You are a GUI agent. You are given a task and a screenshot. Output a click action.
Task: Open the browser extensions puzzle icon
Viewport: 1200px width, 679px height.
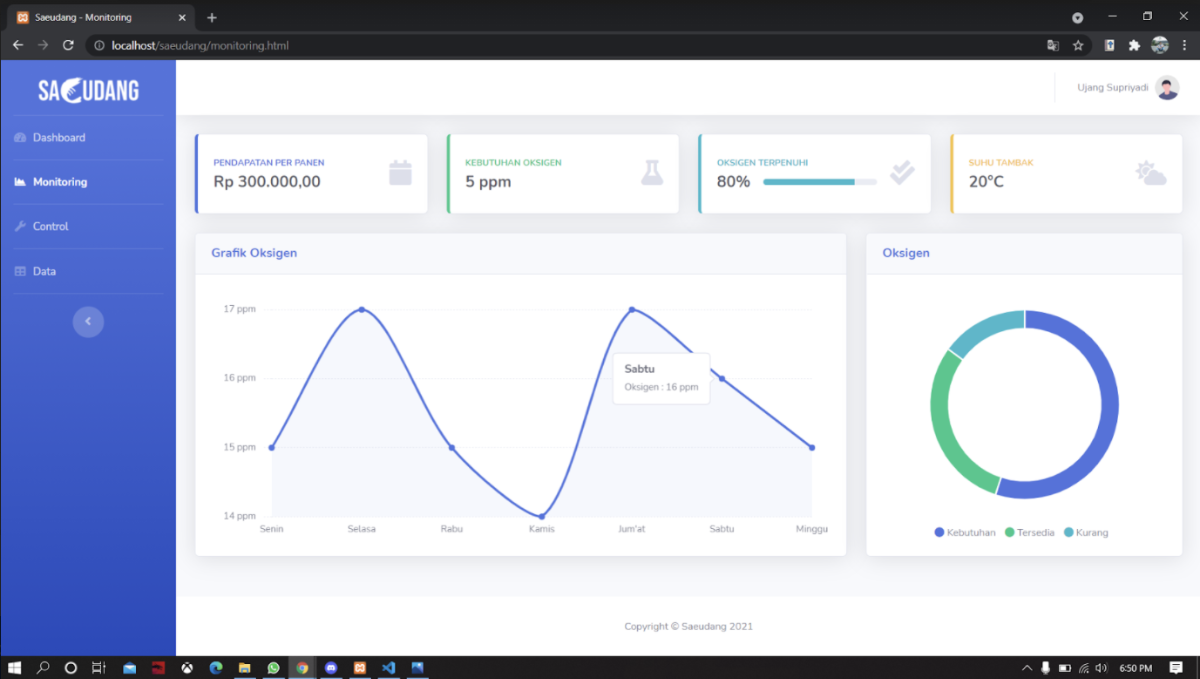[1134, 45]
